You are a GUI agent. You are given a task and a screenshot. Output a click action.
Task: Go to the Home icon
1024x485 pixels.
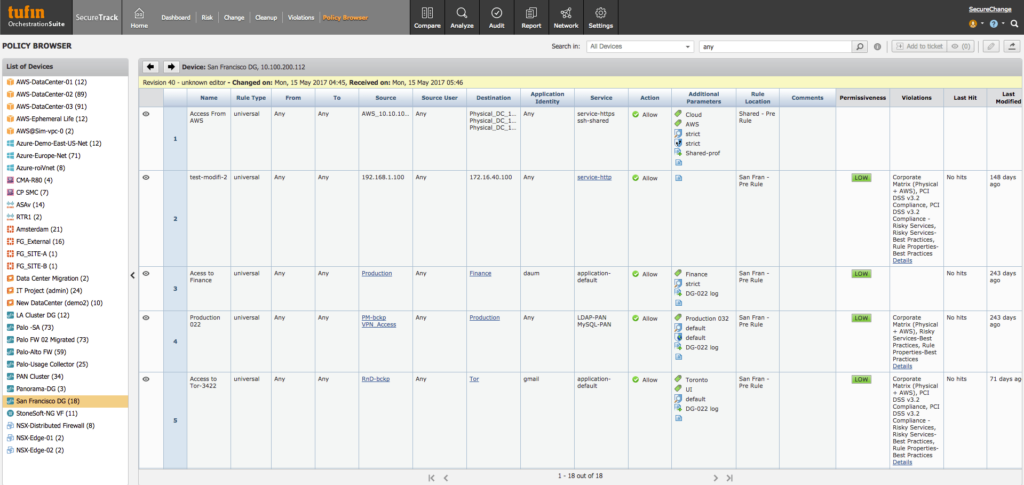139,18
